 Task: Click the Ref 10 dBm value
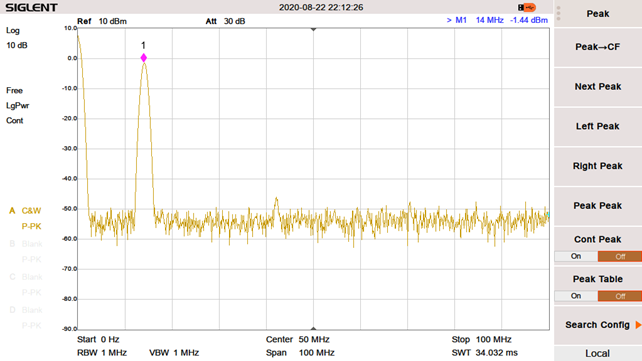pyautogui.click(x=102, y=21)
